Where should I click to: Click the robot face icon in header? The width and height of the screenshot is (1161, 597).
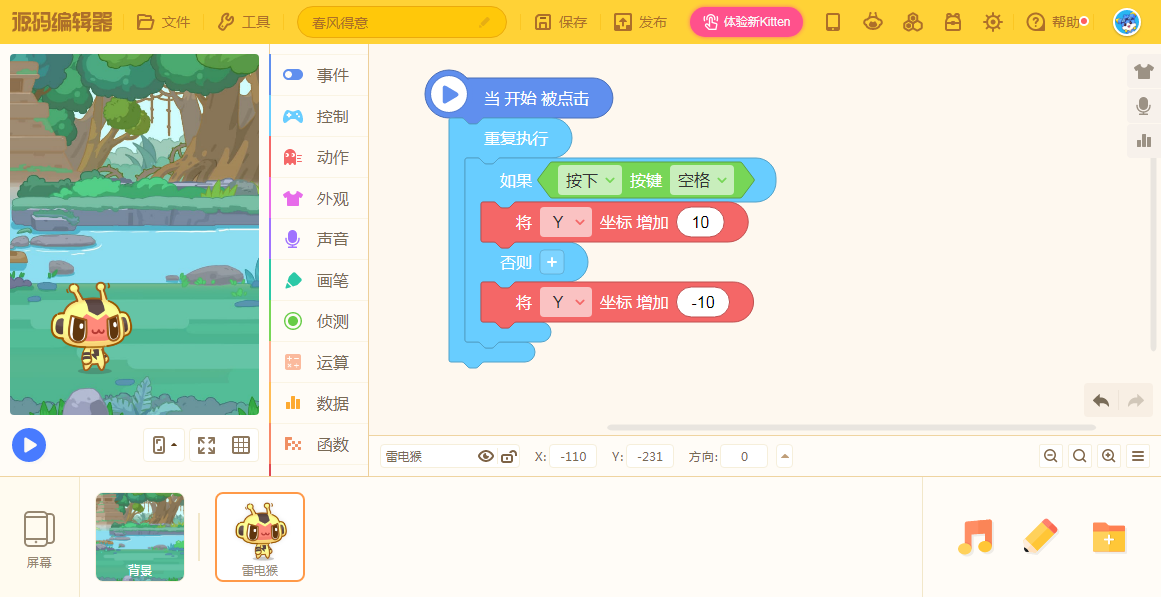click(873, 22)
